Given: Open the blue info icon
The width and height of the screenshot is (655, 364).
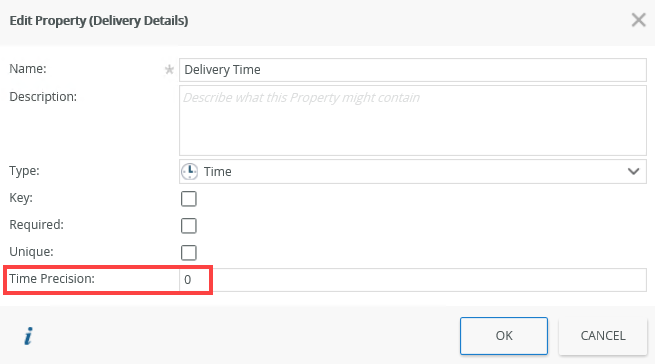Looking at the screenshot, I should (28, 336).
